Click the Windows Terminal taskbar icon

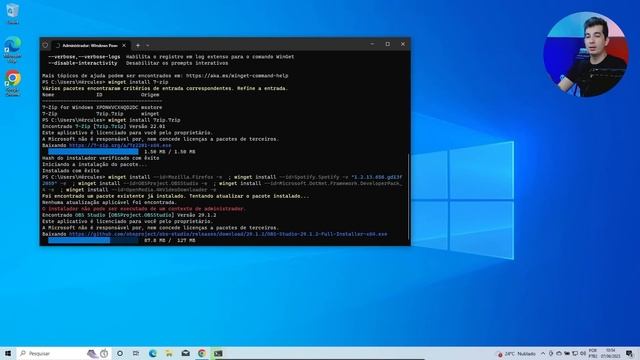218,353
